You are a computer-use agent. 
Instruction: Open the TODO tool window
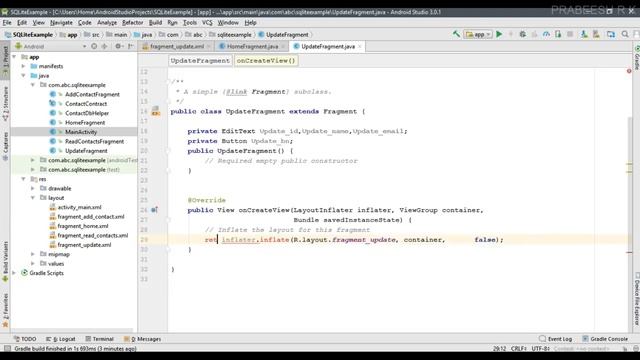pos(25,339)
